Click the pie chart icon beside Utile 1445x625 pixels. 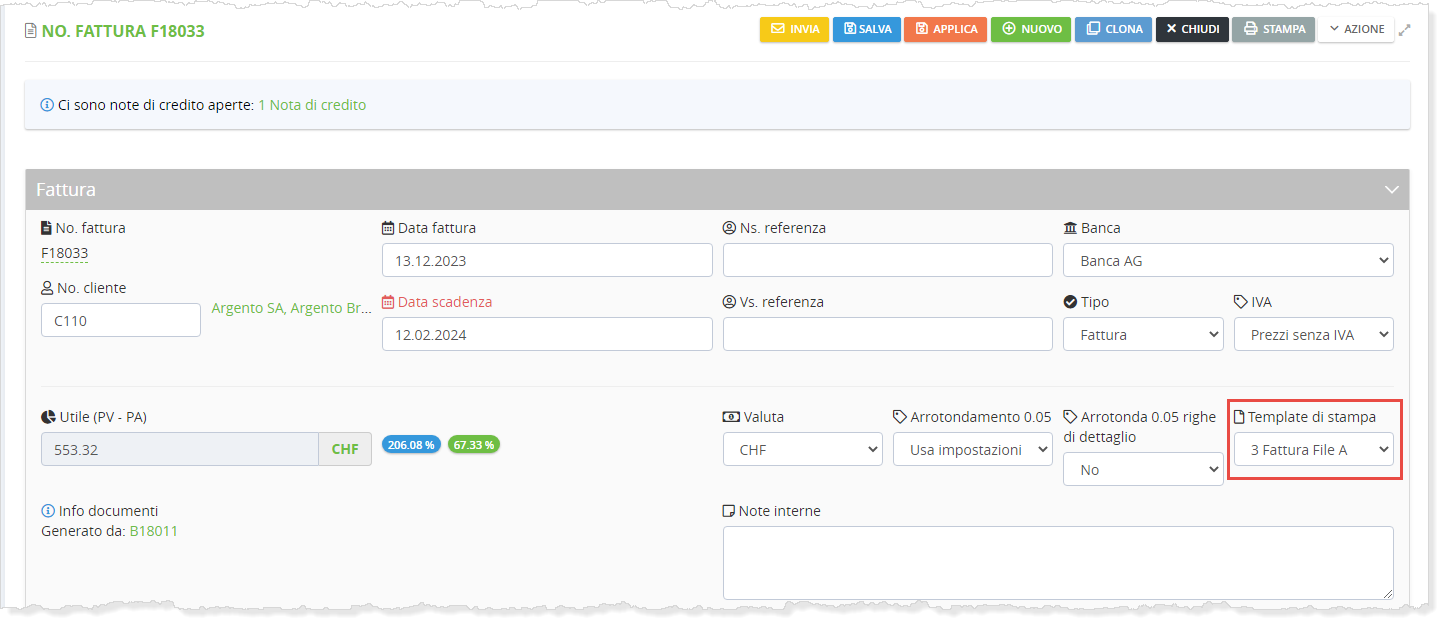click(x=48, y=417)
